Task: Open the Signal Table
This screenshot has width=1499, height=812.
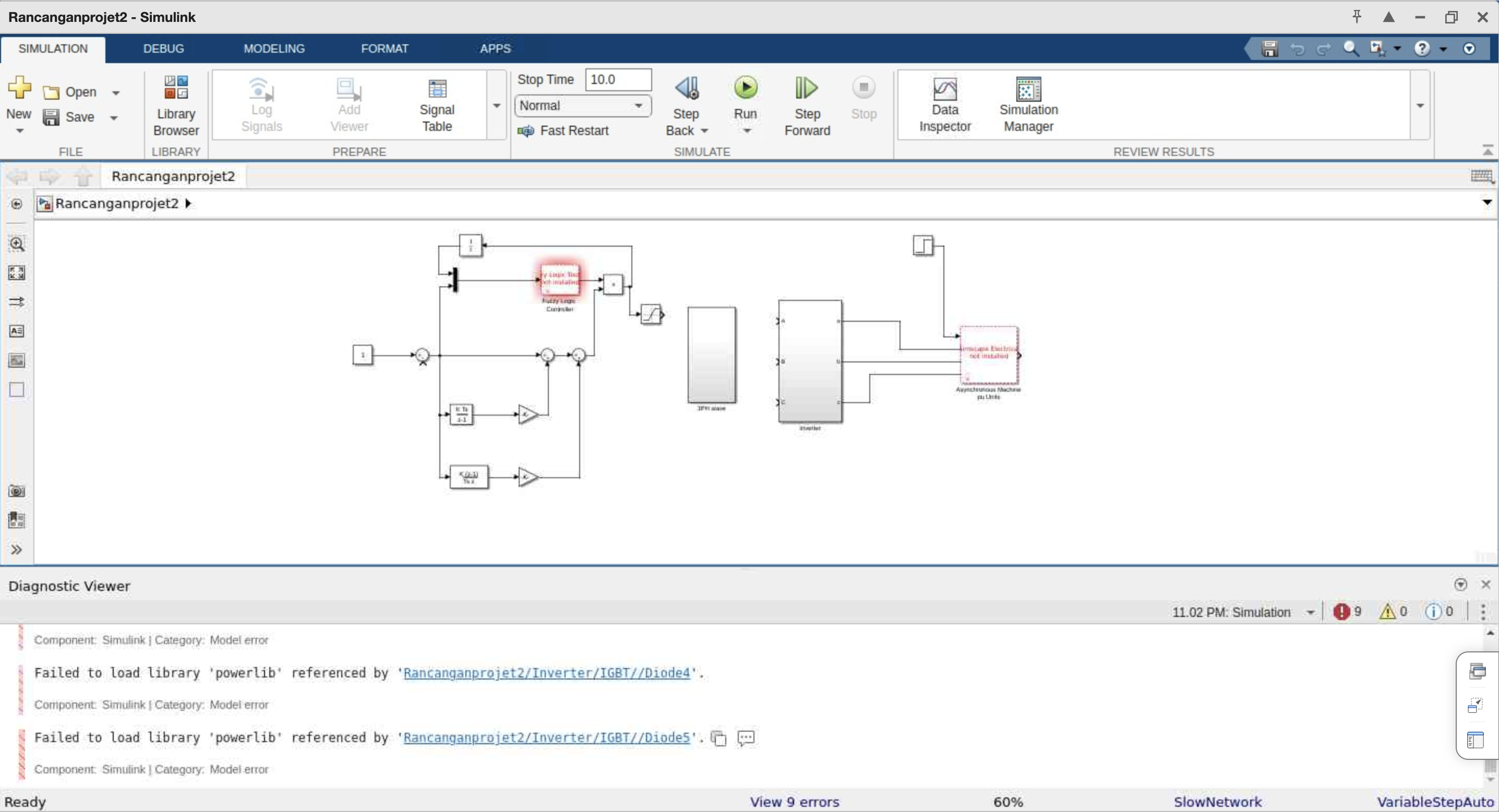Action: click(437, 105)
